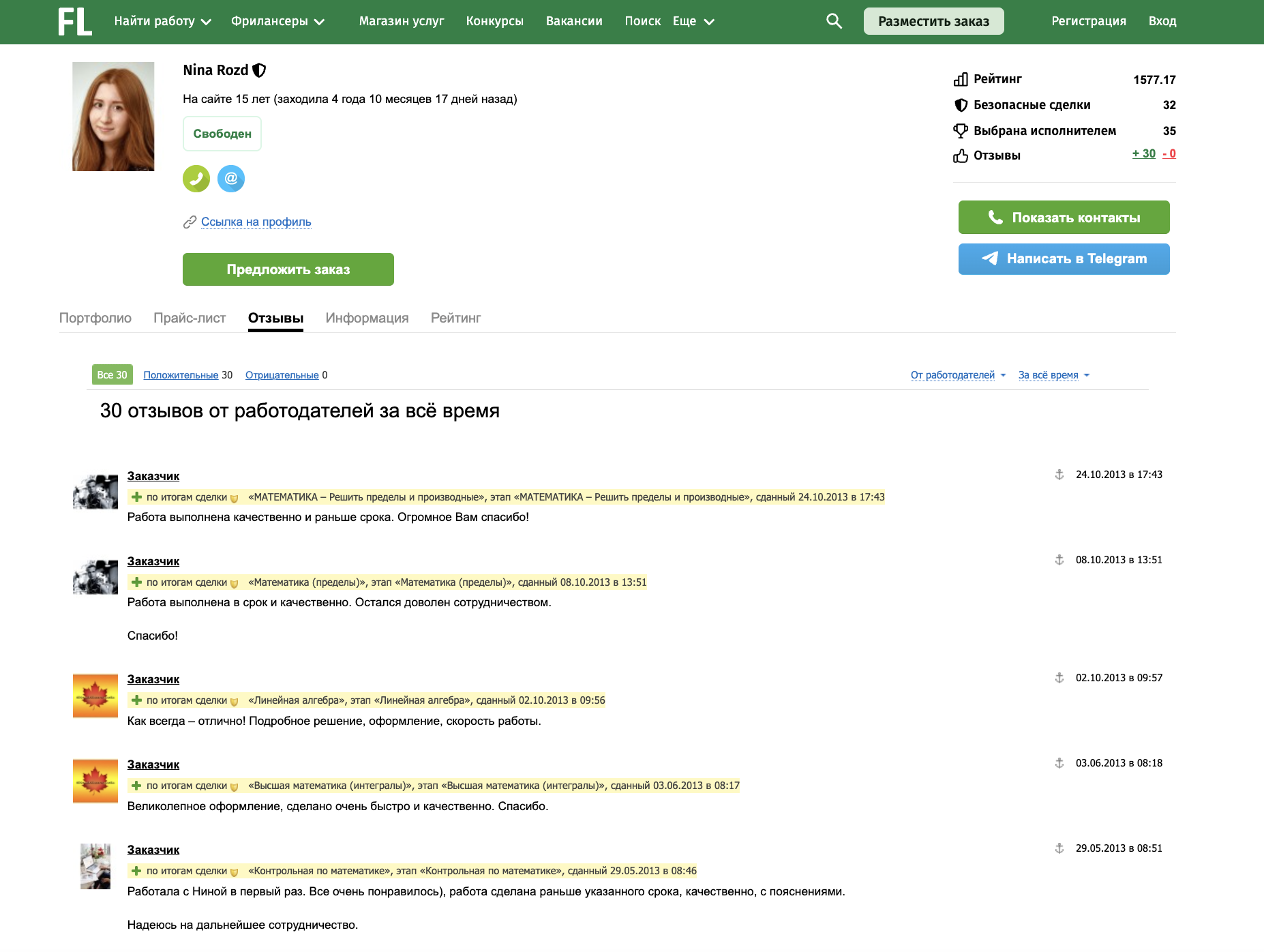
Task: Select the Отзывы tab
Action: [275, 318]
